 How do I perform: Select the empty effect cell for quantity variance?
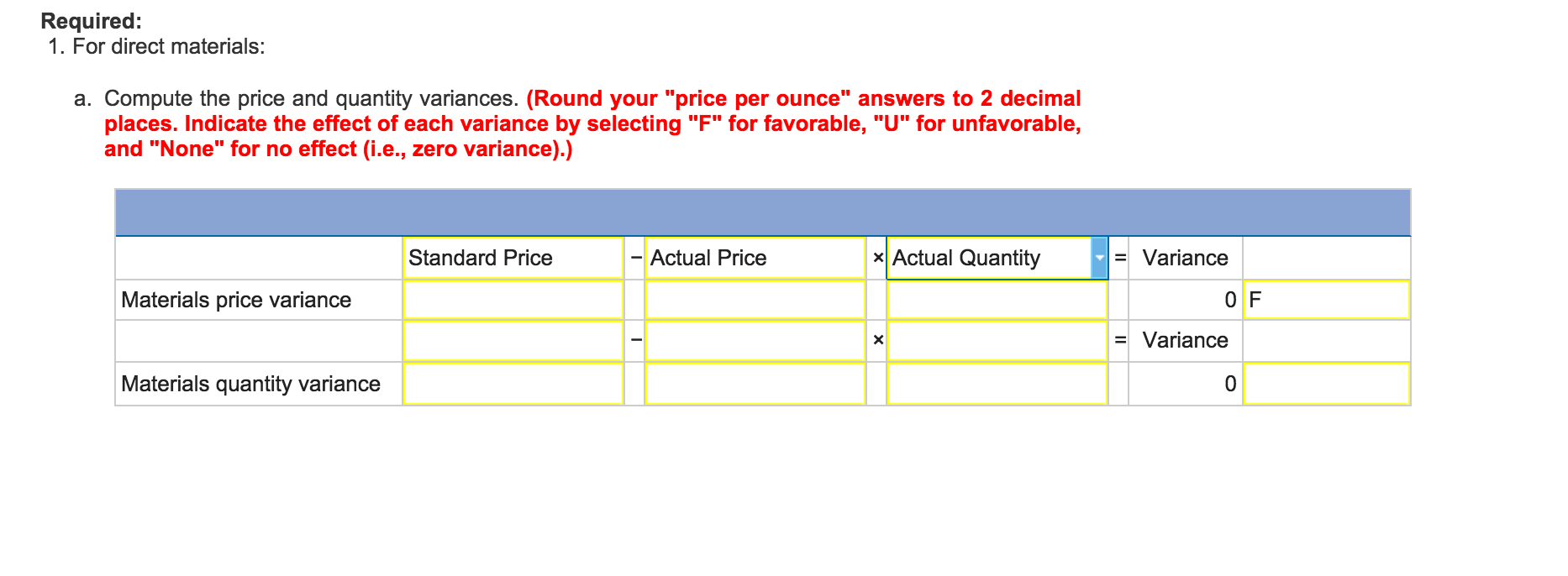click(x=1326, y=384)
